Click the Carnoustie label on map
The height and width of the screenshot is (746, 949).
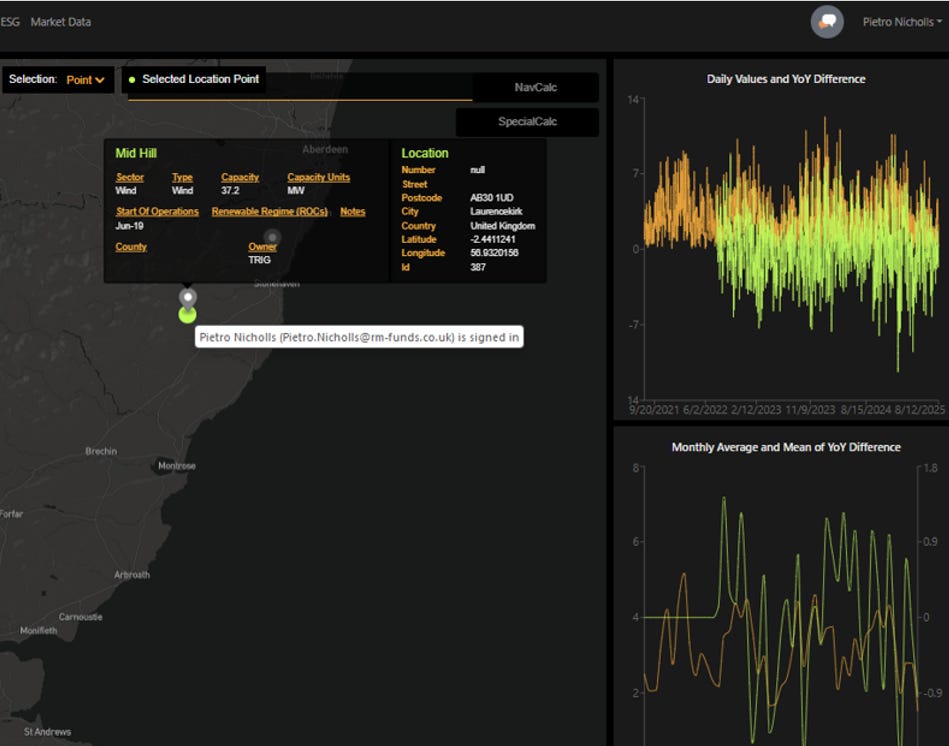coord(80,617)
